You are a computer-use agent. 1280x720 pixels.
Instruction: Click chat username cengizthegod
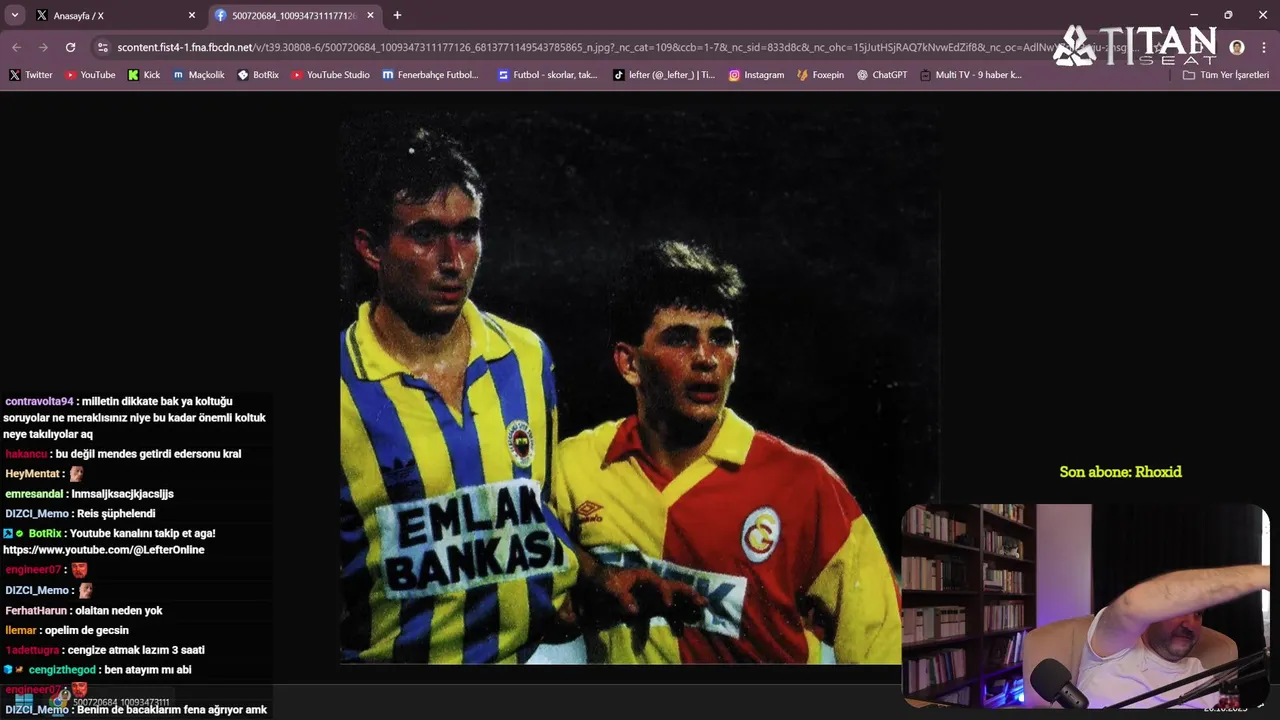tap(62, 670)
